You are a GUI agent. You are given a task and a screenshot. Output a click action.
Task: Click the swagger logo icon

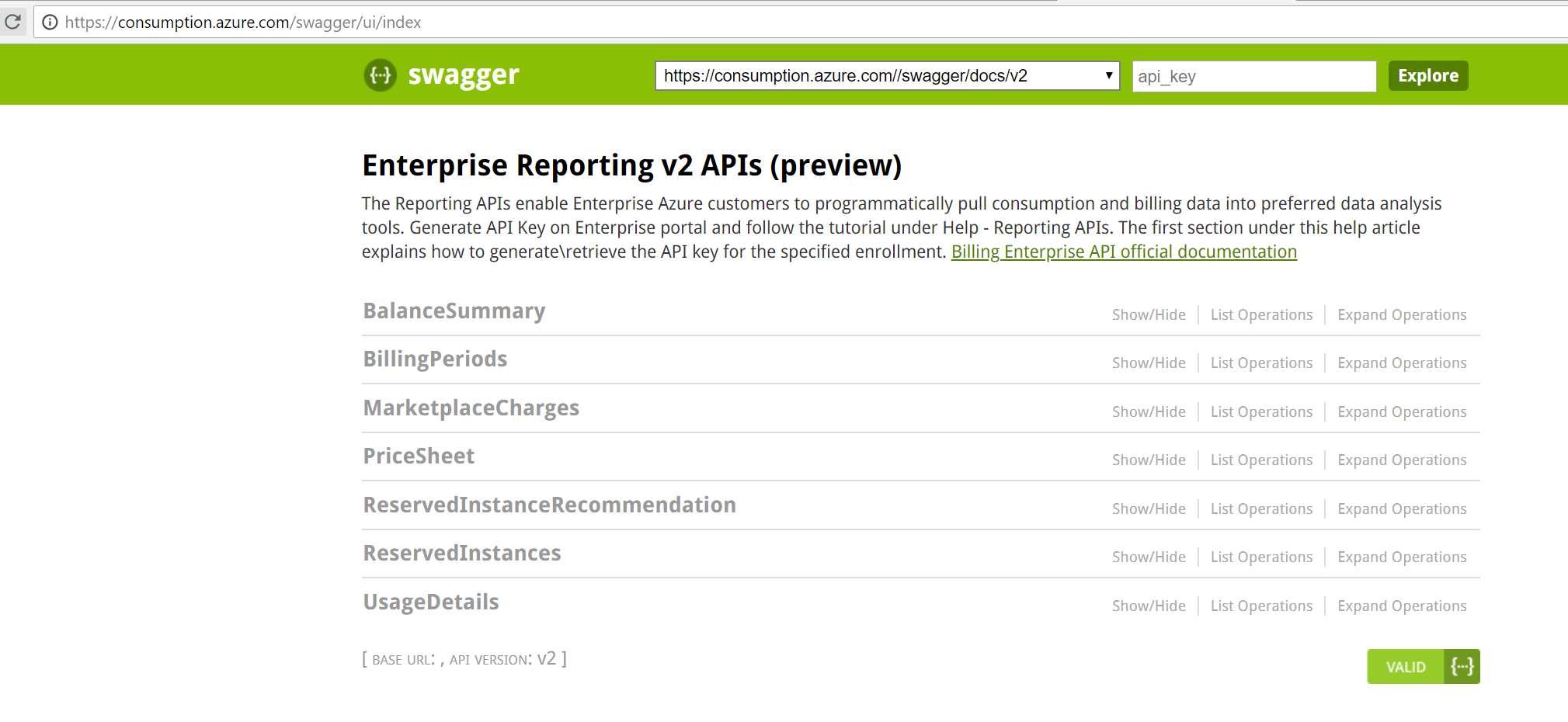(381, 75)
